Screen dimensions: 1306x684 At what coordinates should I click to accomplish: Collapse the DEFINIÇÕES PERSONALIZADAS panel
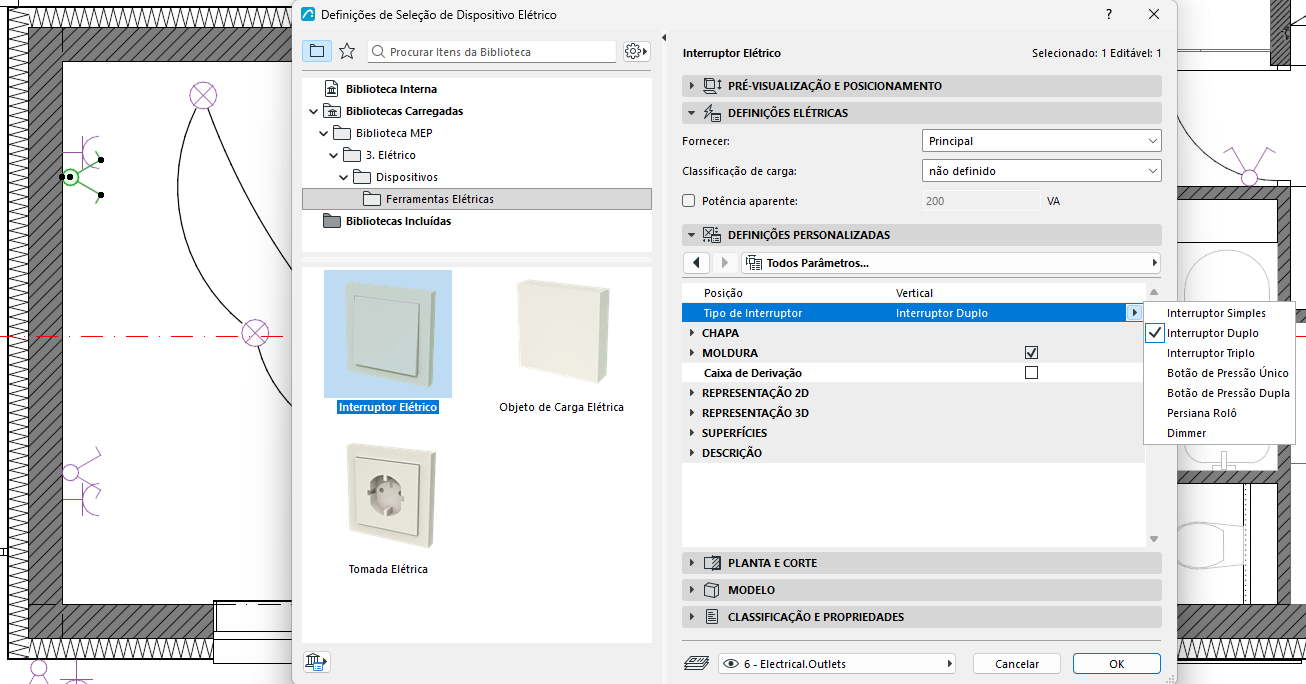(x=921, y=235)
